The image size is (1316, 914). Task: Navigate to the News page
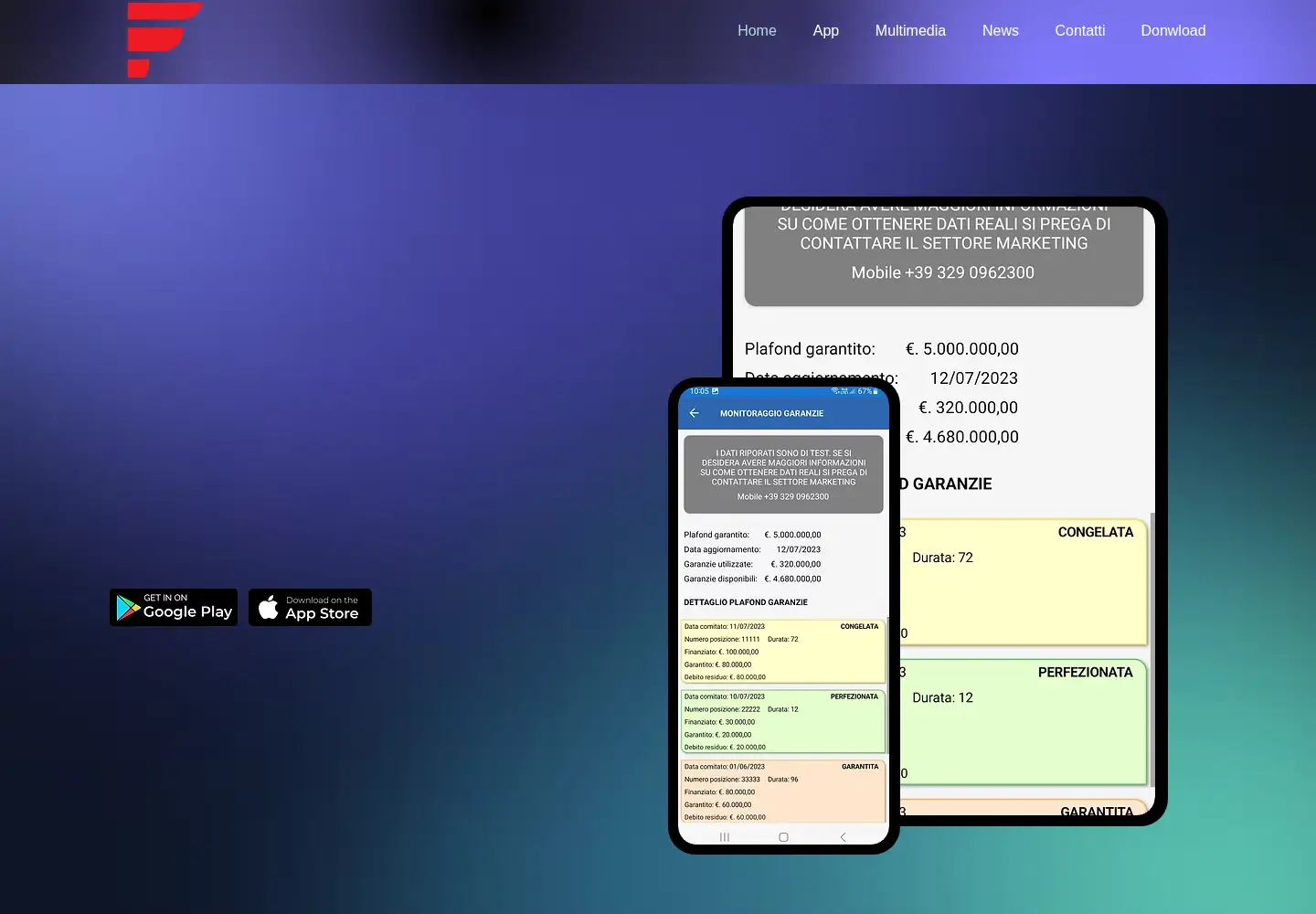click(x=1000, y=30)
